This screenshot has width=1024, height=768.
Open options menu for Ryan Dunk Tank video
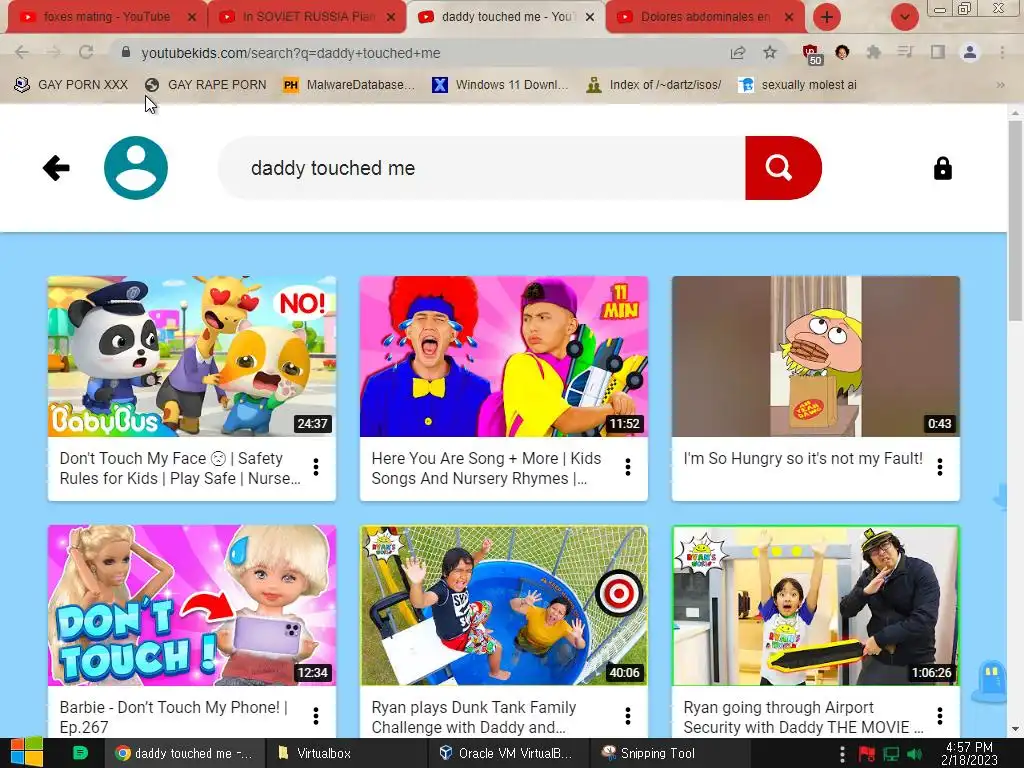click(628, 716)
